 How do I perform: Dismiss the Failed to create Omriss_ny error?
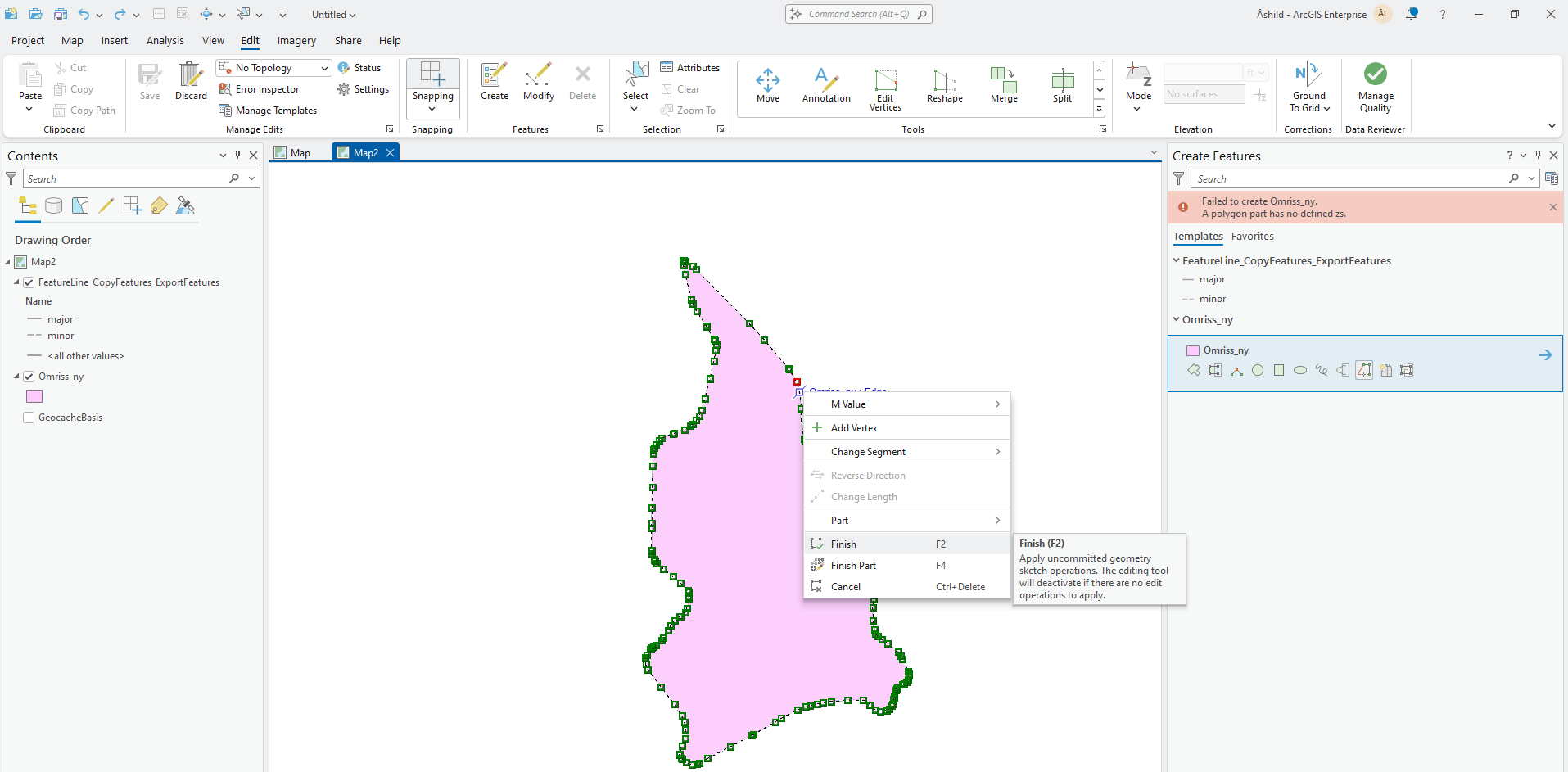1552,206
